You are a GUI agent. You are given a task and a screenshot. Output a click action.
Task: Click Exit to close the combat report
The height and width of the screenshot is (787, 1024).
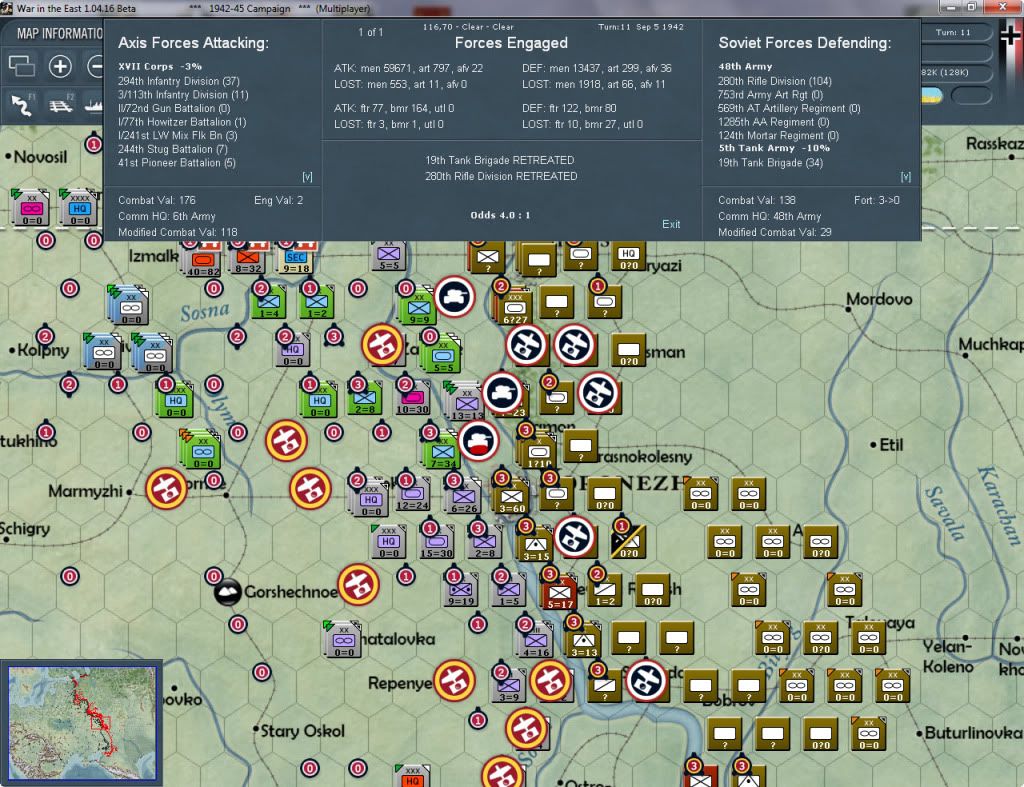point(671,224)
